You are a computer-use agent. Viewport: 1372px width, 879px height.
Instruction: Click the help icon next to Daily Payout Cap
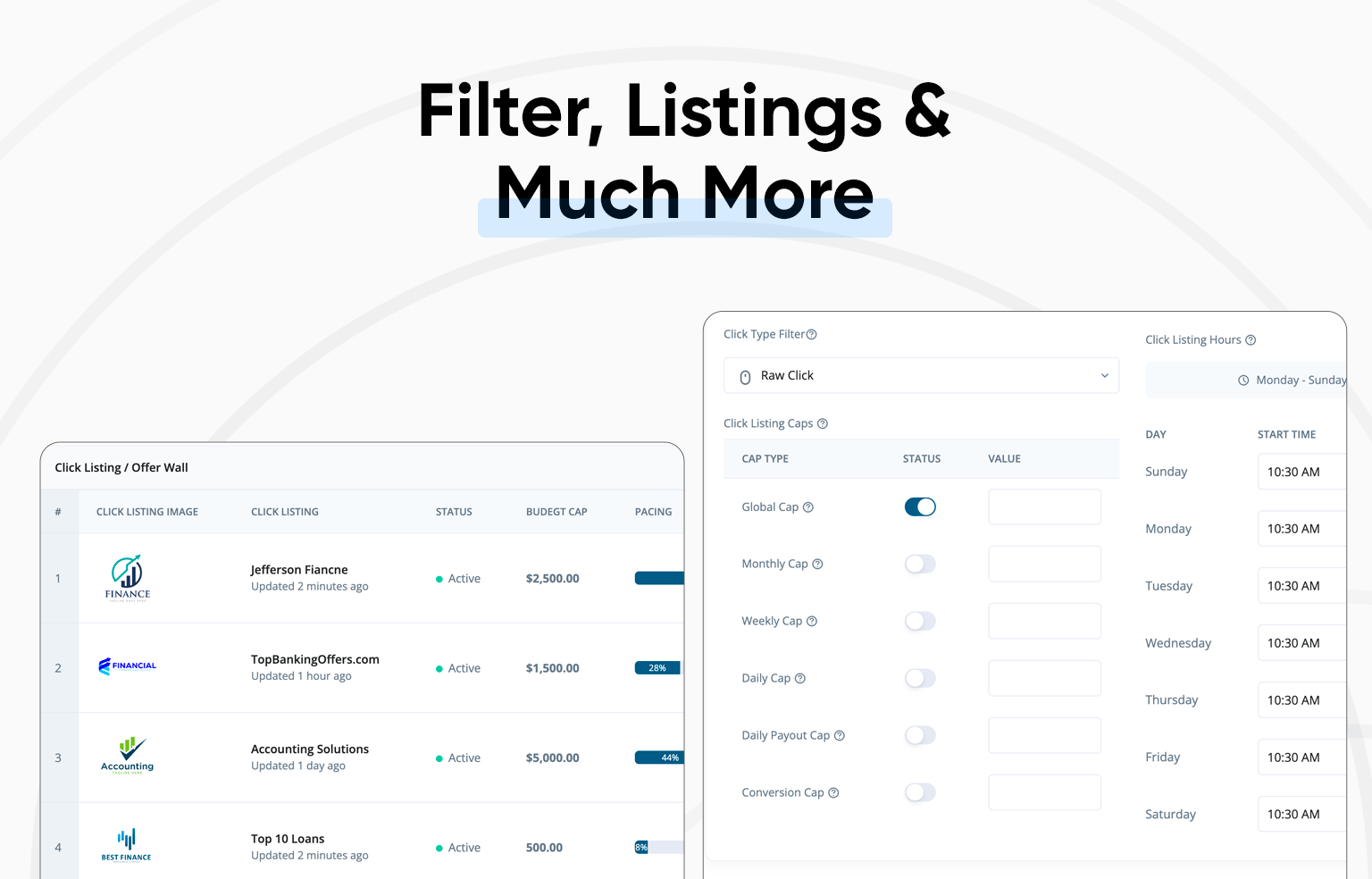tap(840, 735)
